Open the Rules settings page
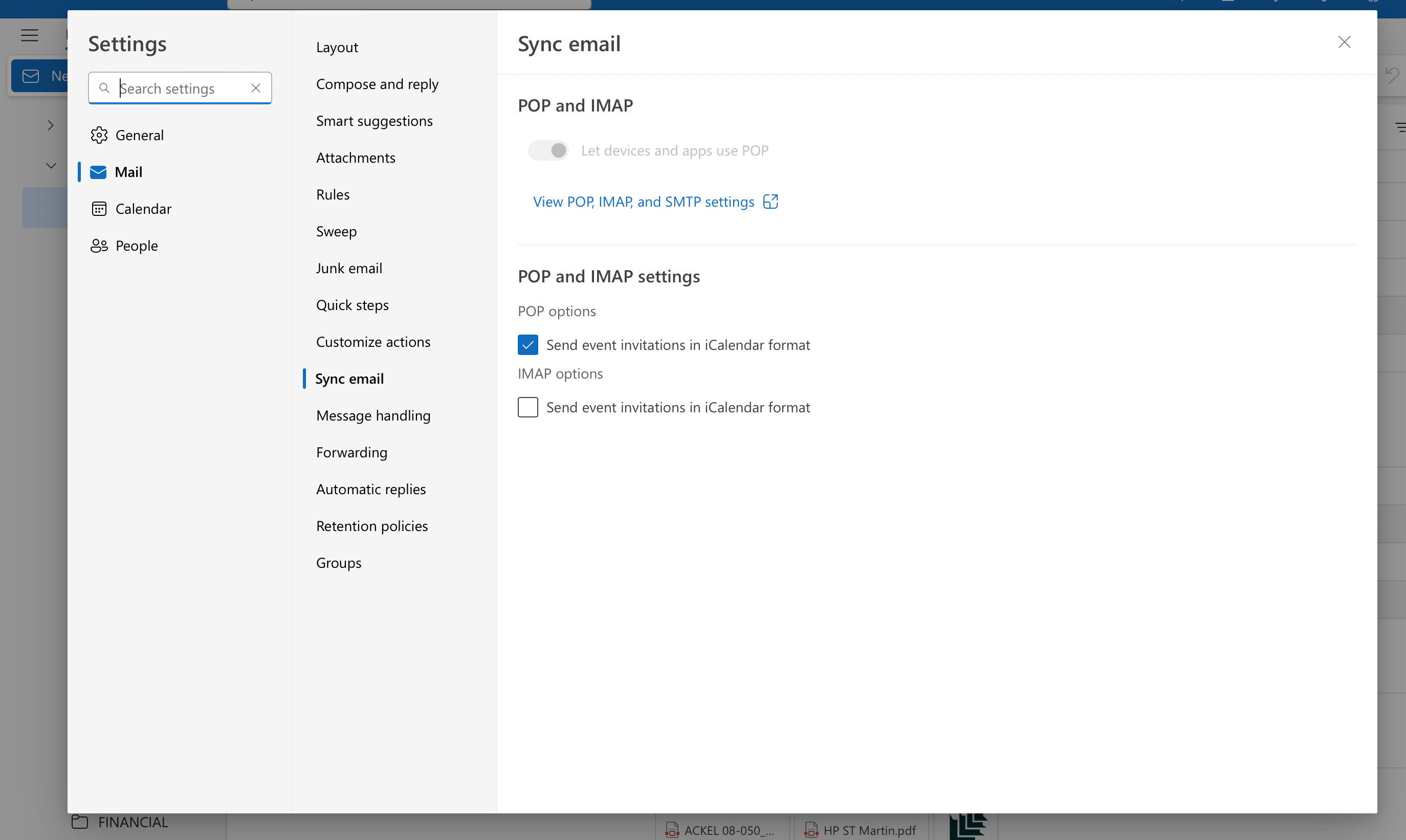1406x840 pixels. (x=333, y=195)
